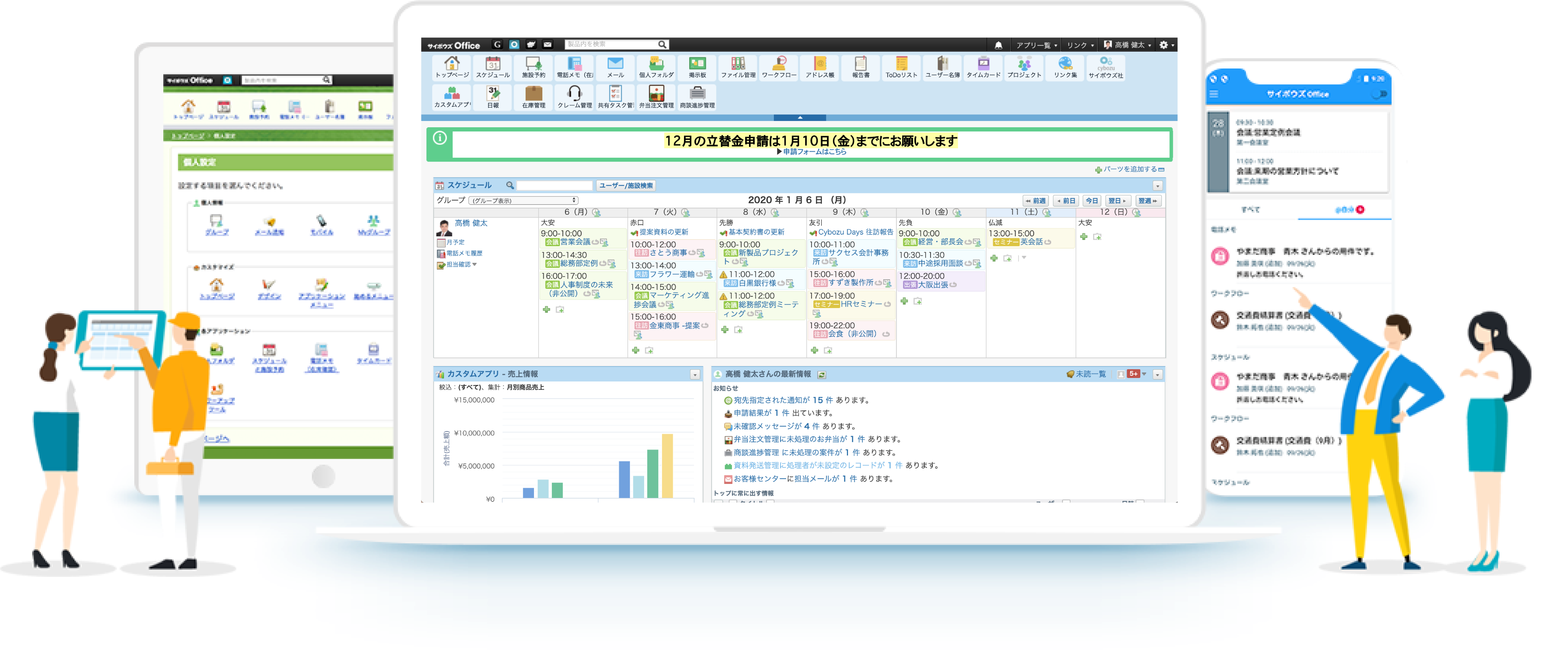Click the 高橋 健太 profile photo in schedule
This screenshot has width=1568, height=650.
[x=444, y=228]
